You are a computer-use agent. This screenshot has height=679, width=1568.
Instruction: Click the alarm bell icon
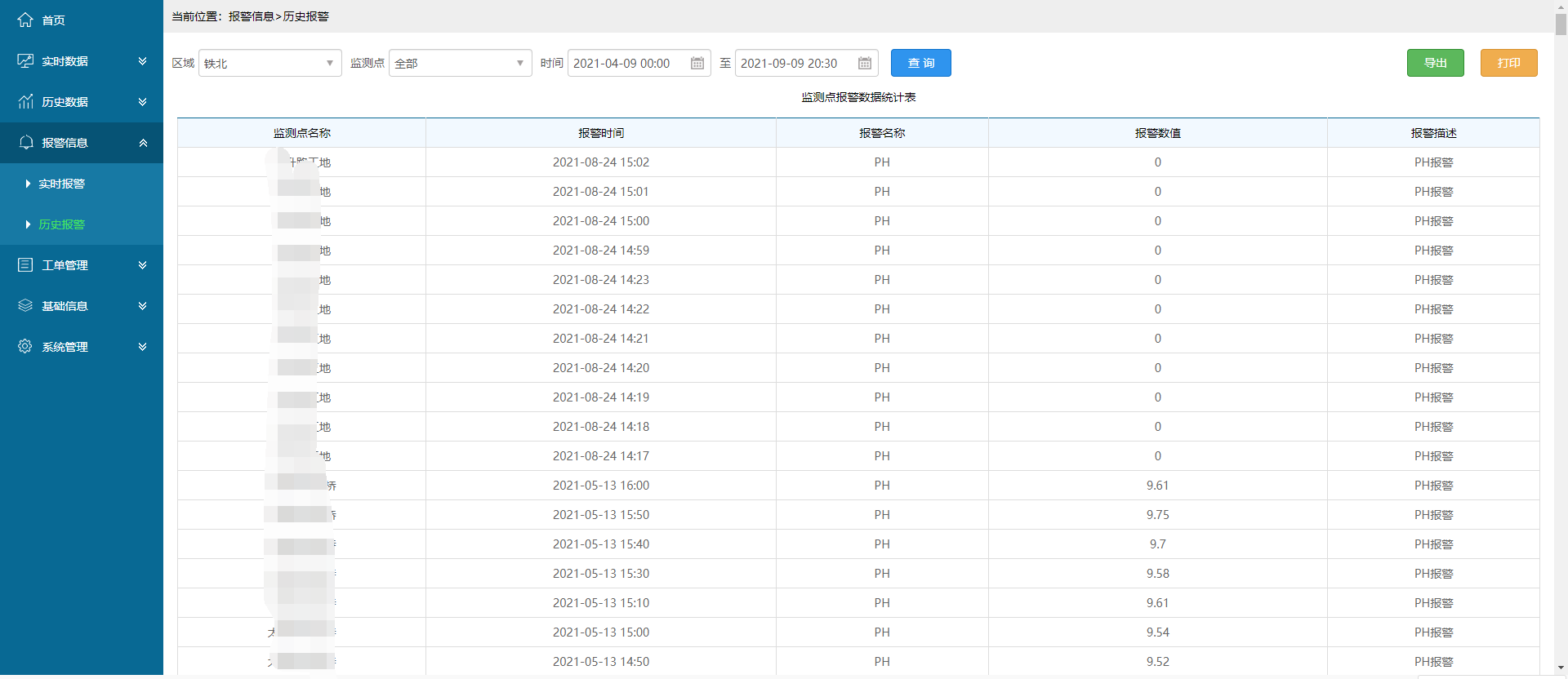(25, 143)
